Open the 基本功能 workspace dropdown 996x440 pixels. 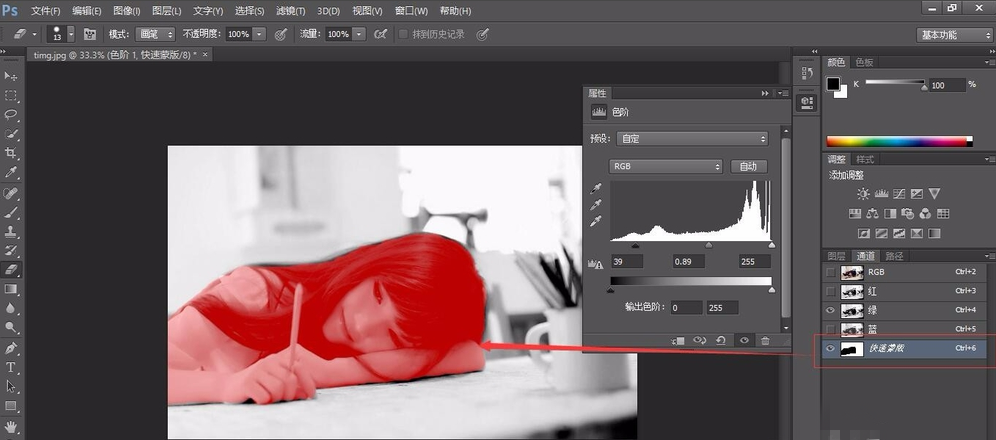[955, 35]
